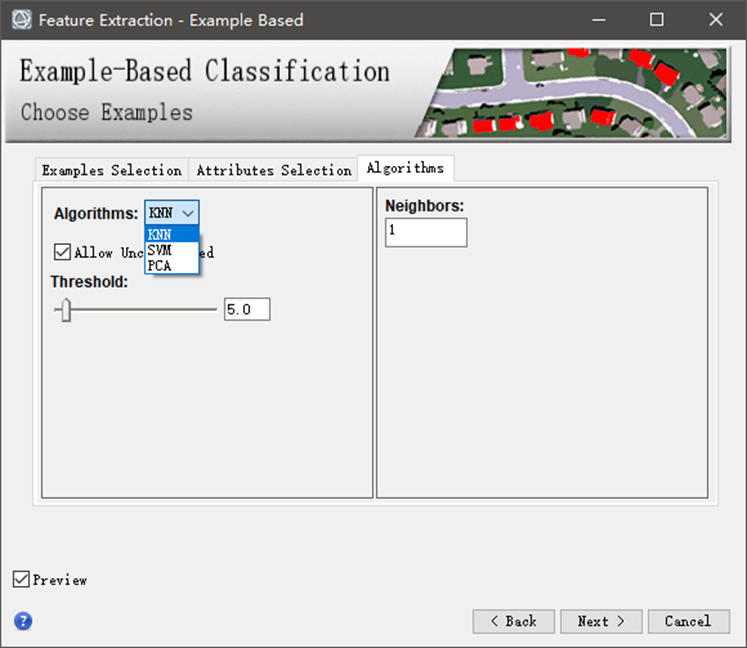The width and height of the screenshot is (747, 648).
Task: Choose SVM in the algorithm dropdown list
Action: tap(172, 250)
